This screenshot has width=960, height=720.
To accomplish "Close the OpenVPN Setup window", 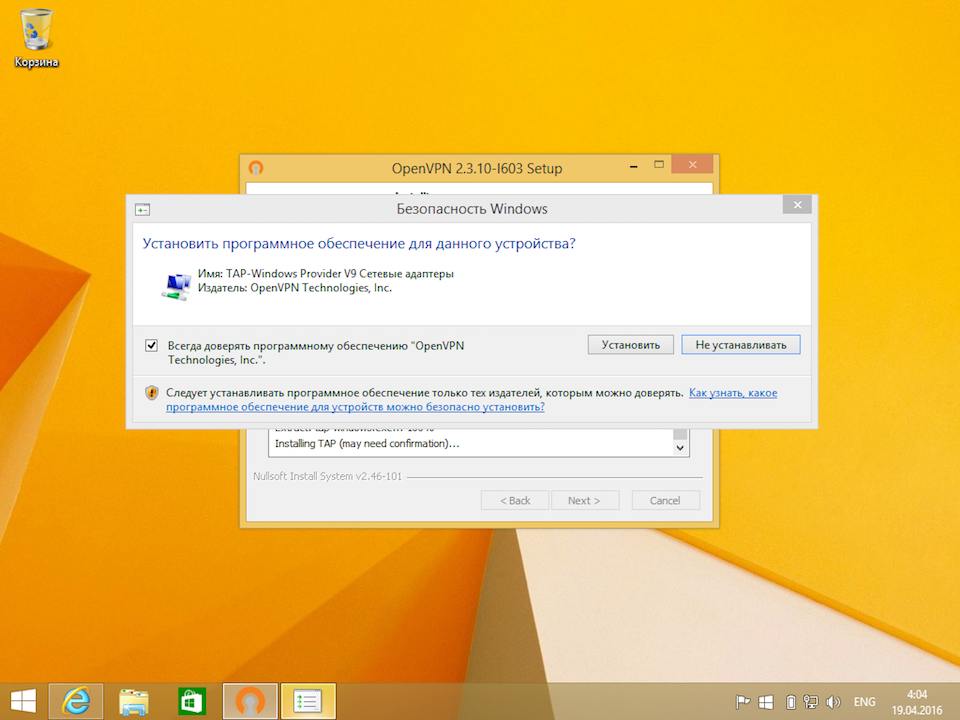I will 692,164.
